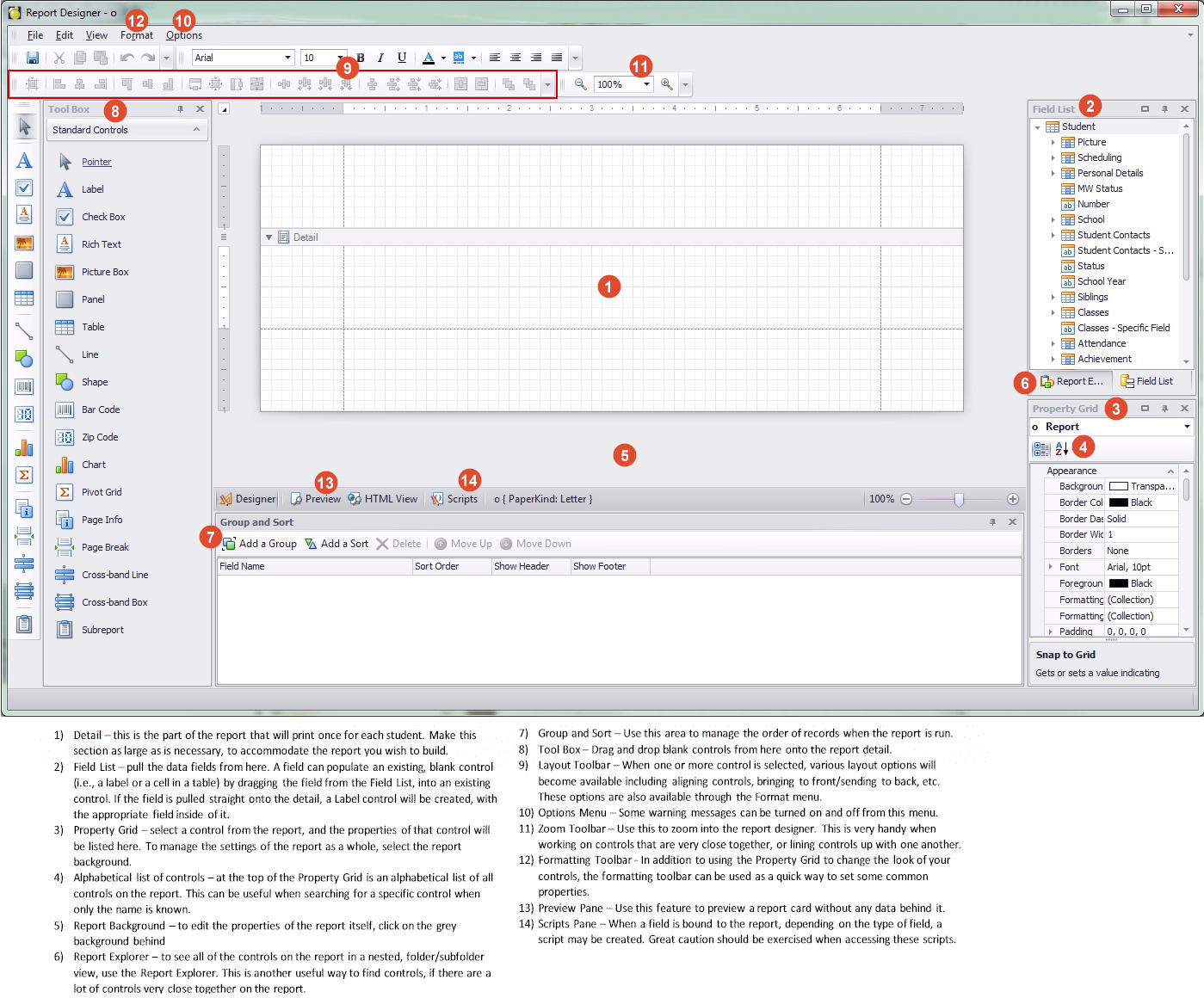Open the Format menu

coord(136,35)
